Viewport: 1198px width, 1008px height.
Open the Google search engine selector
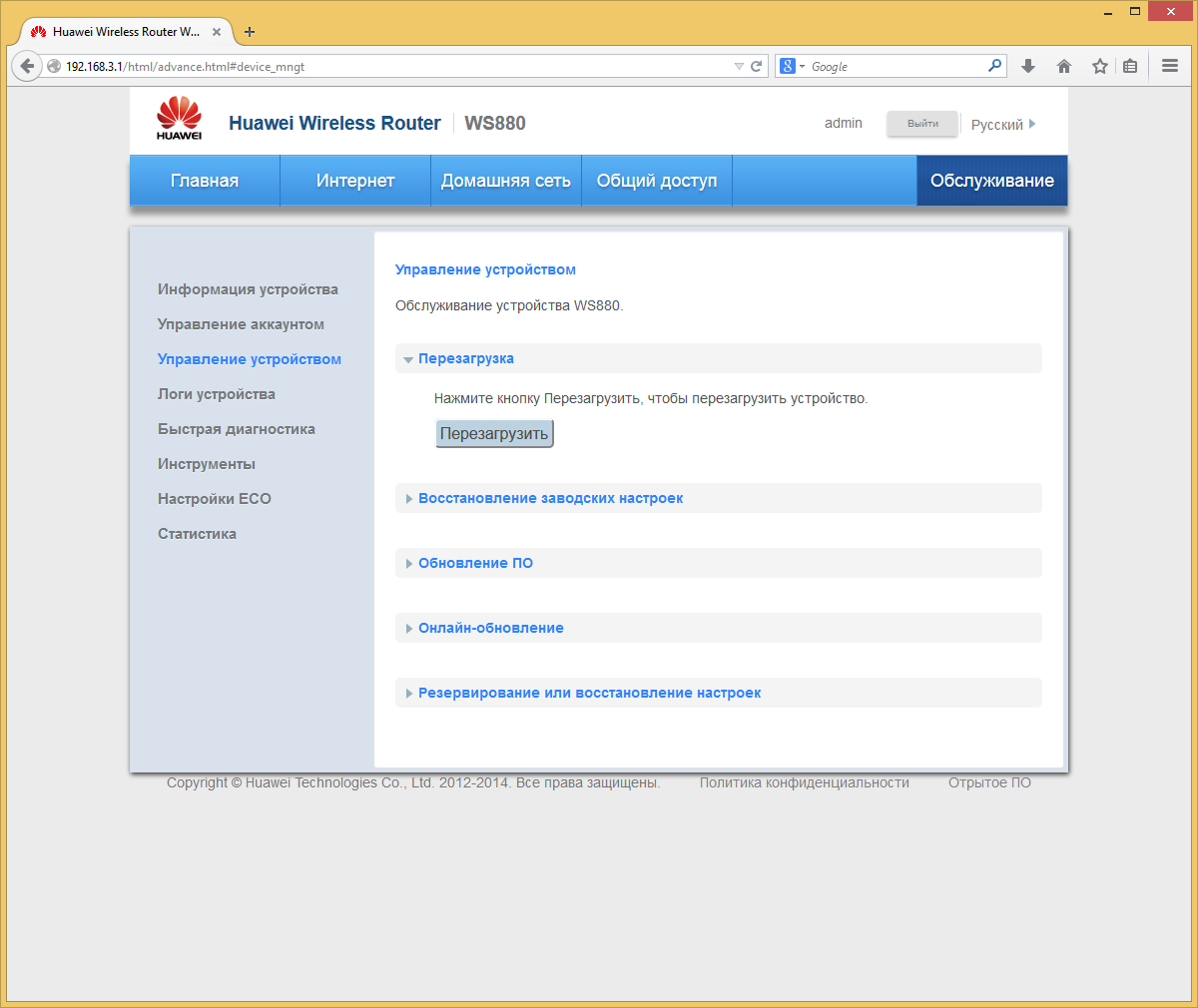(x=793, y=67)
